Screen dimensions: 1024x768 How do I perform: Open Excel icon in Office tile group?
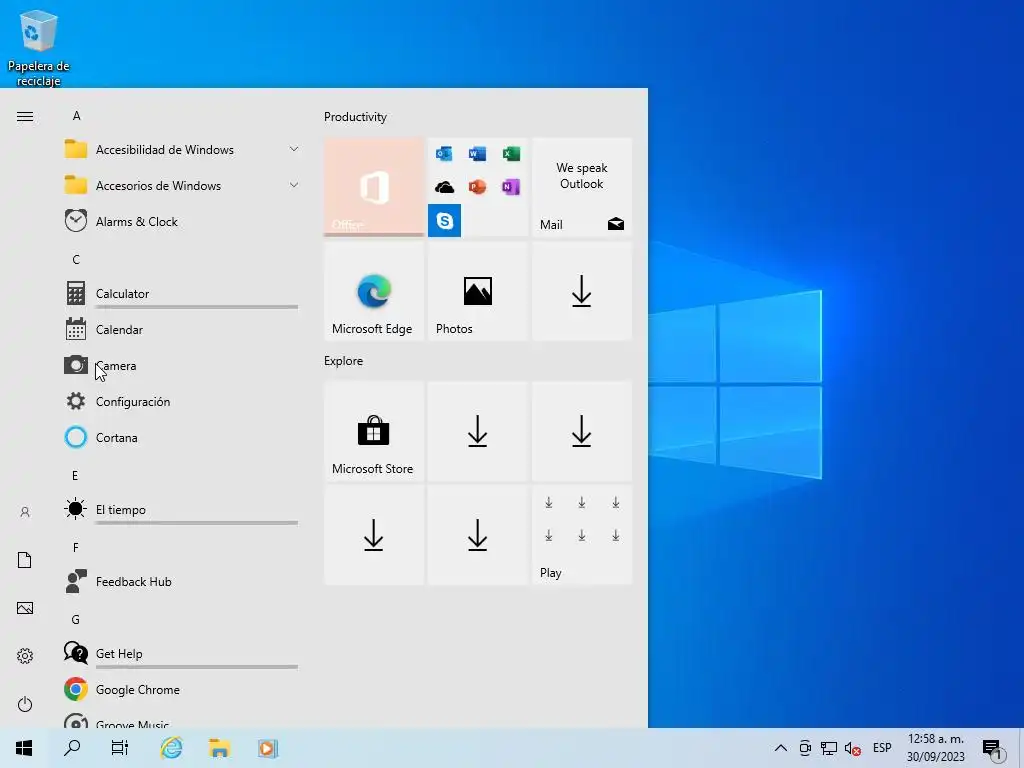point(511,153)
